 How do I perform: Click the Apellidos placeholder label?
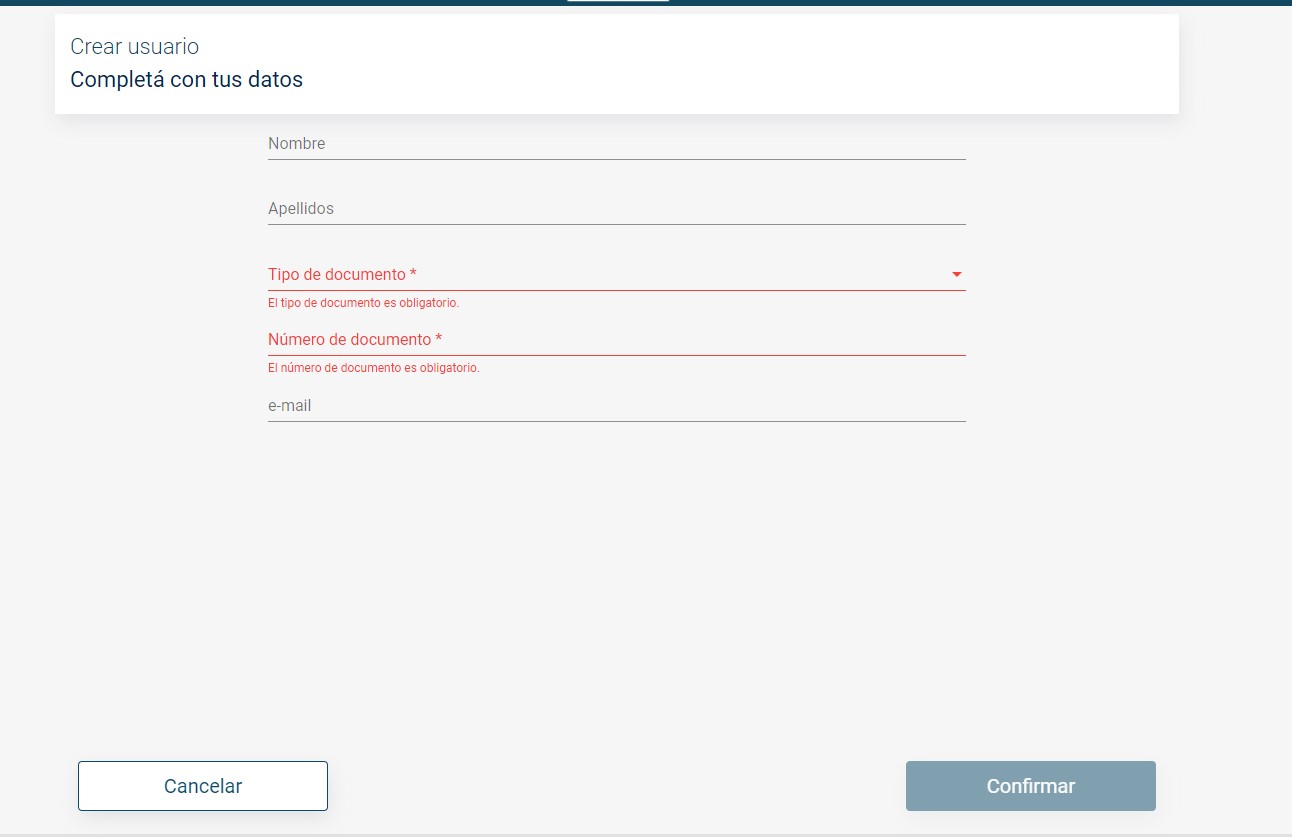(x=300, y=209)
